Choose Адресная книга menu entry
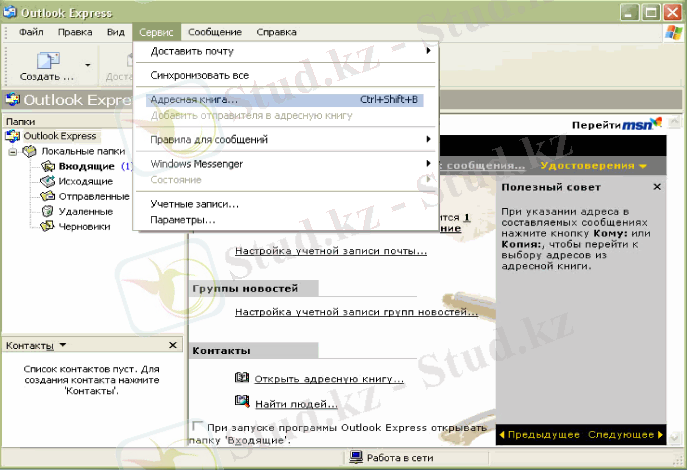The image size is (687, 470). click(194, 100)
